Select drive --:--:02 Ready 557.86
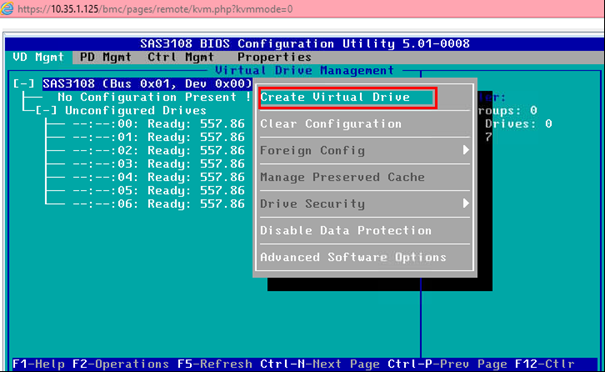 click(158, 150)
